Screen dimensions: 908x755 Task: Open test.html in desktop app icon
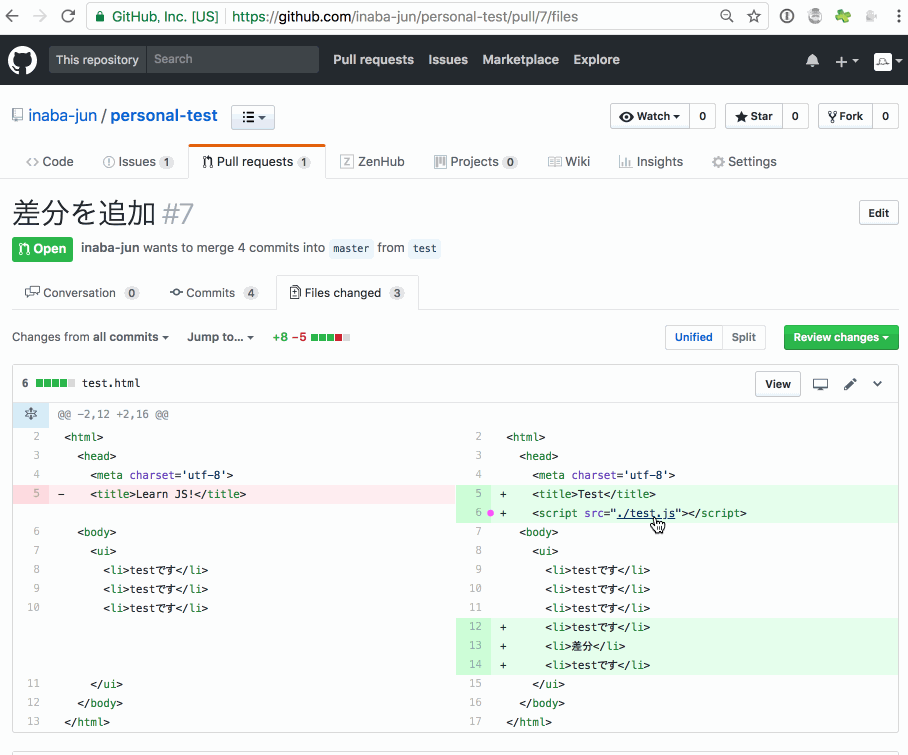click(x=820, y=384)
